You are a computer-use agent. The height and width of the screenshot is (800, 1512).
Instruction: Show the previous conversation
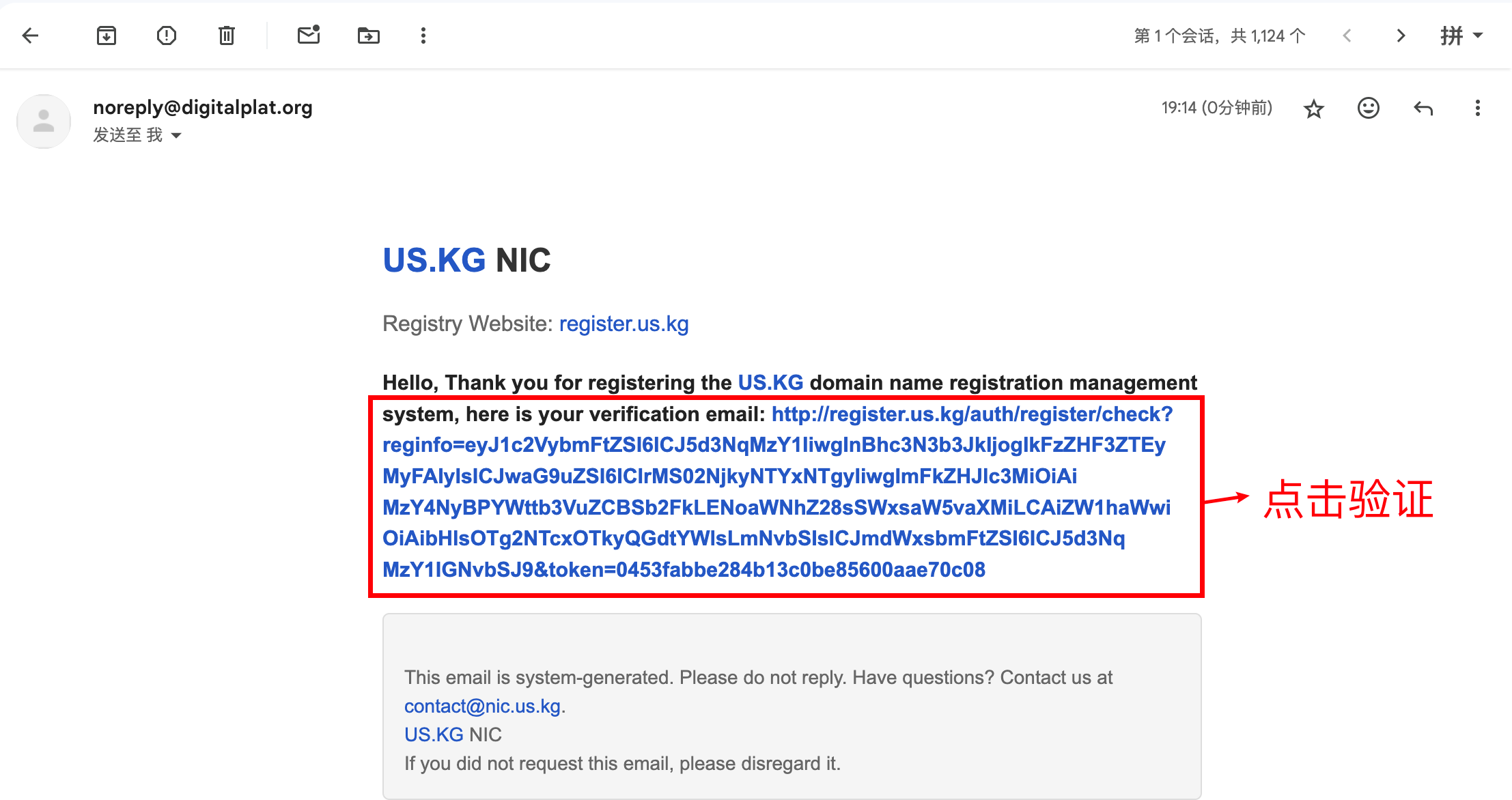click(1347, 35)
